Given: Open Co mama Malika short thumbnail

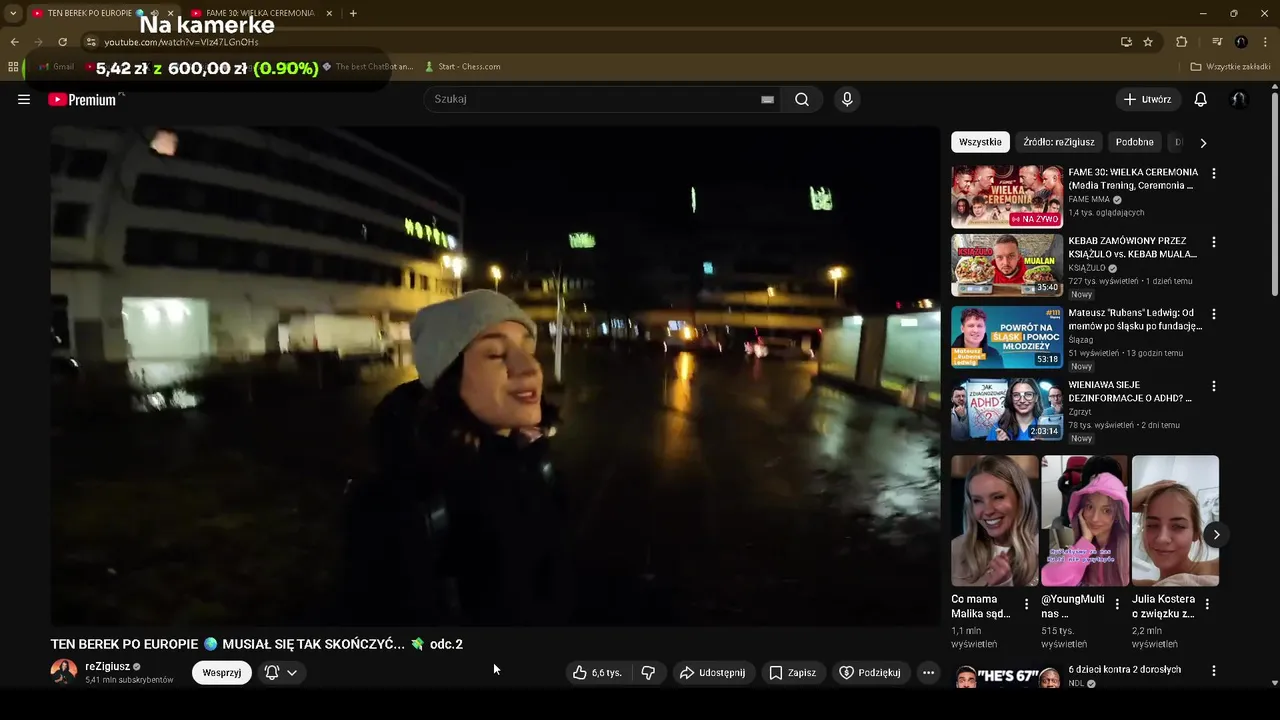Looking at the screenshot, I should pyautogui.click(x=995, y=521).
